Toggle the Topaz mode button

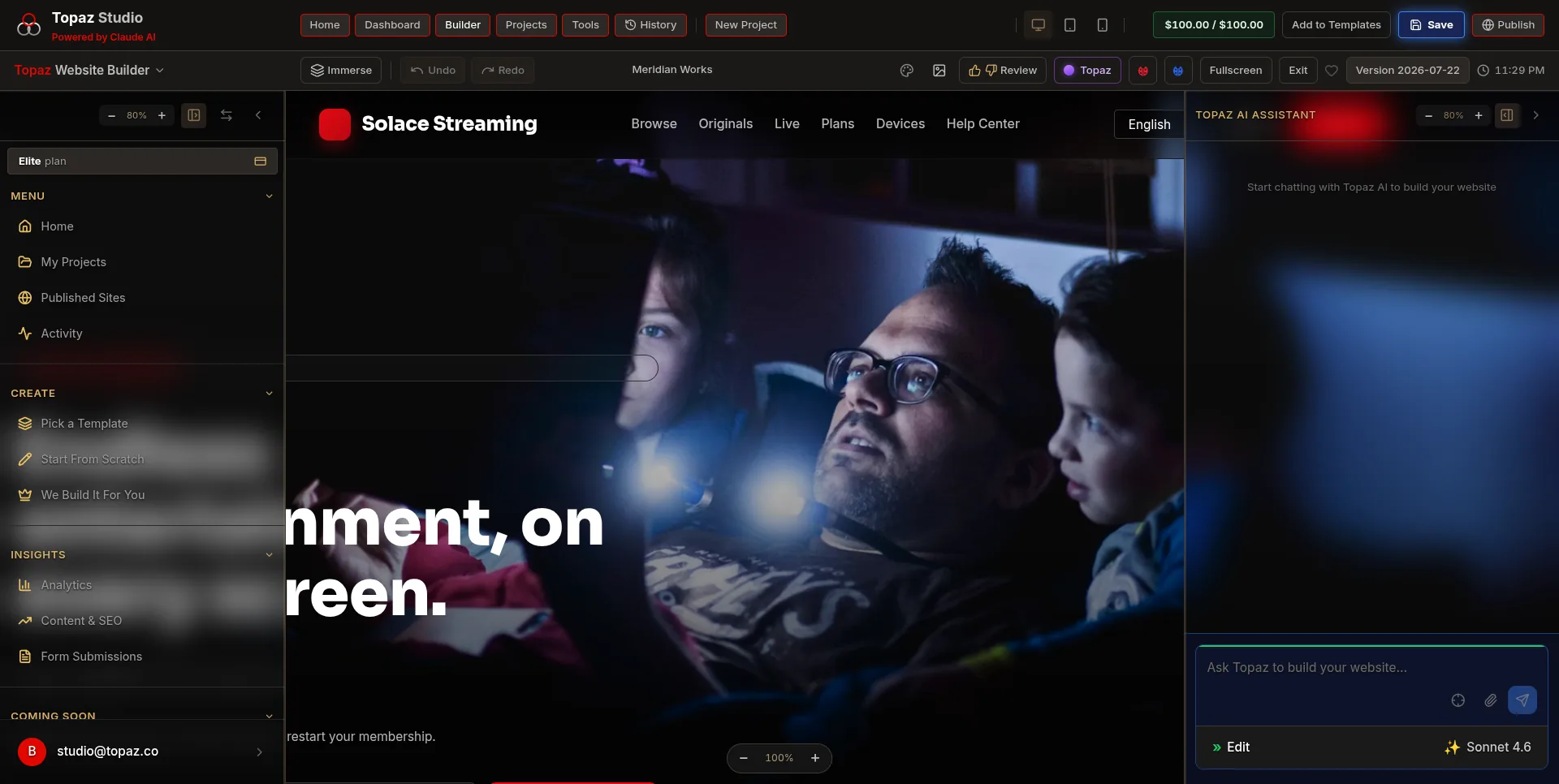coord(1087,71)
